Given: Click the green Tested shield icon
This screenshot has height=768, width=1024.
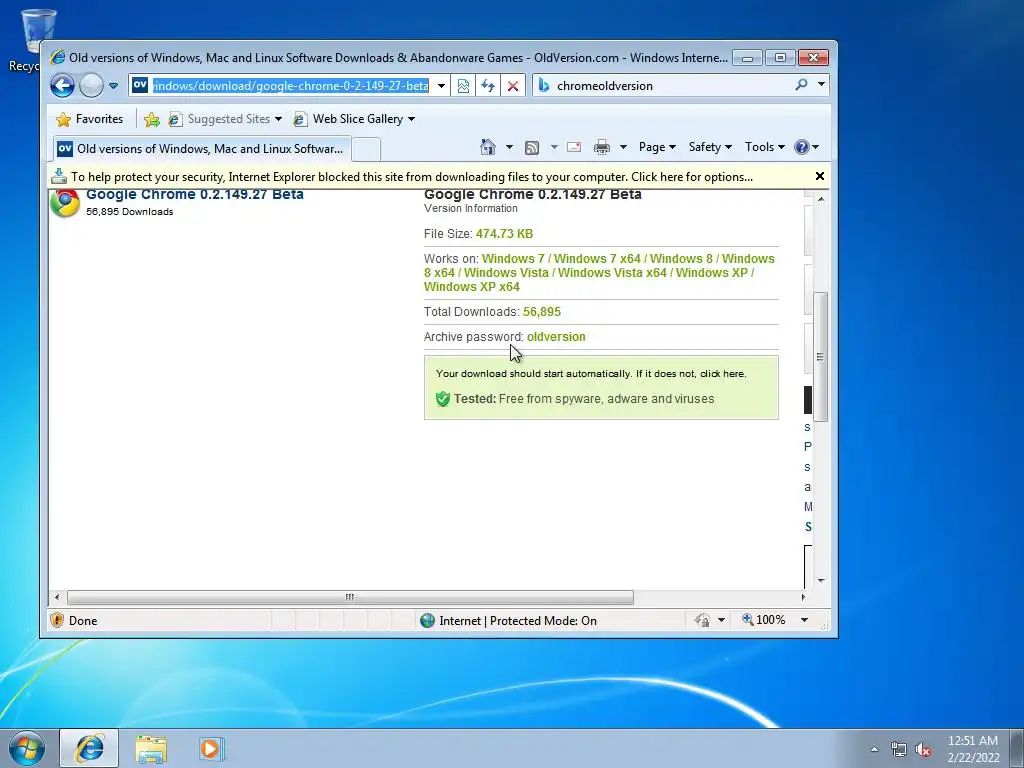Looking at the screenshot, I should (x=443, y=398).
